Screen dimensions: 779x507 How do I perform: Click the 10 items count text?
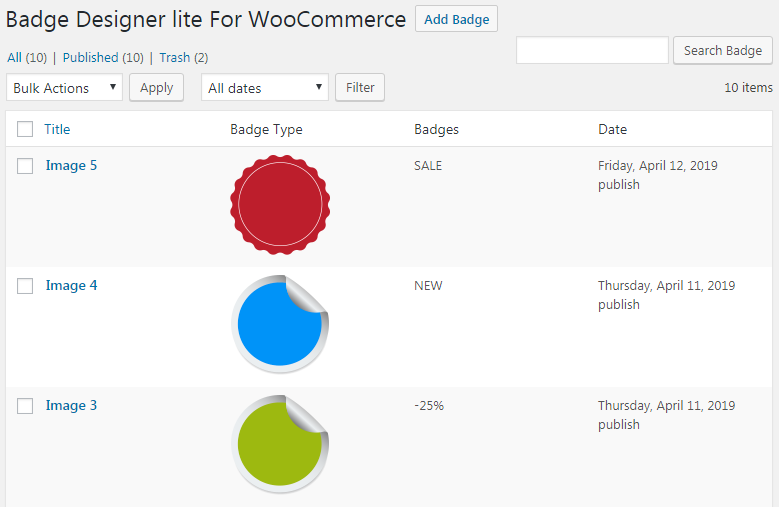748,87
